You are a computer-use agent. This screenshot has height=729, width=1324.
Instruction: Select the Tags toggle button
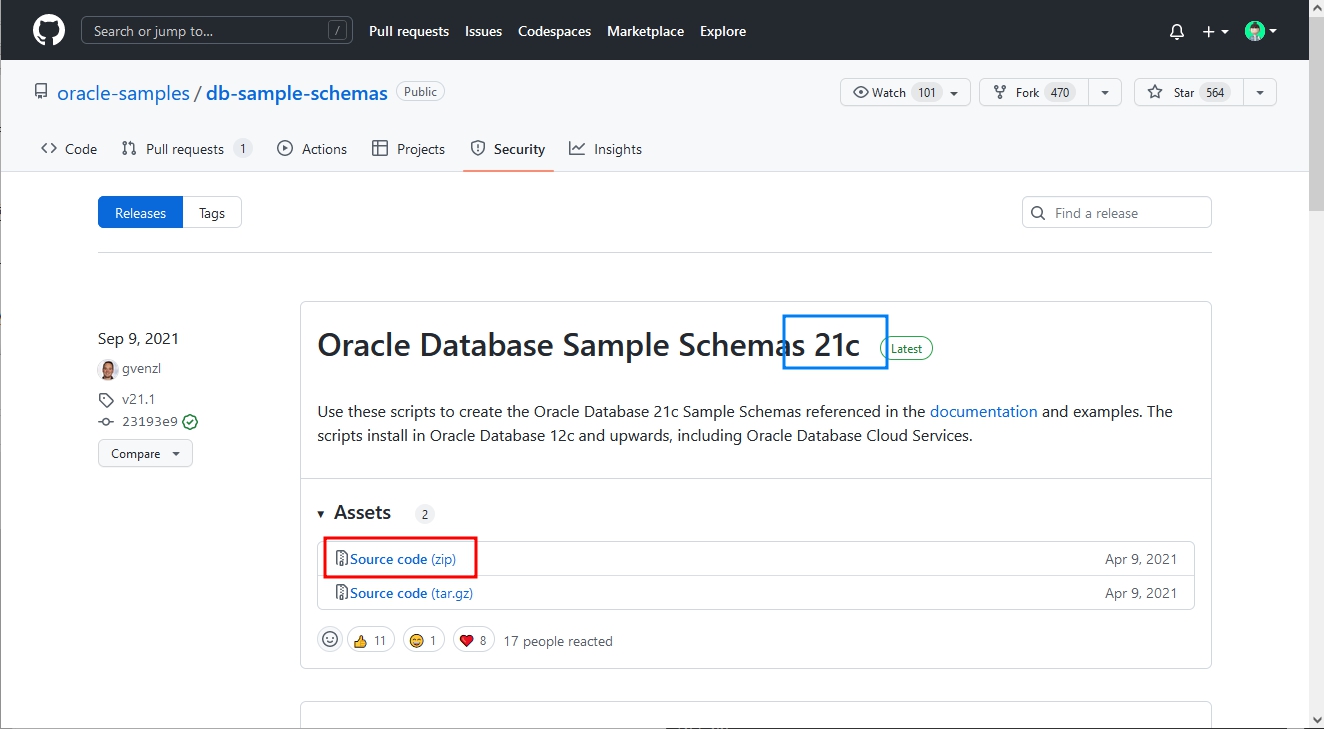[212, 213]
